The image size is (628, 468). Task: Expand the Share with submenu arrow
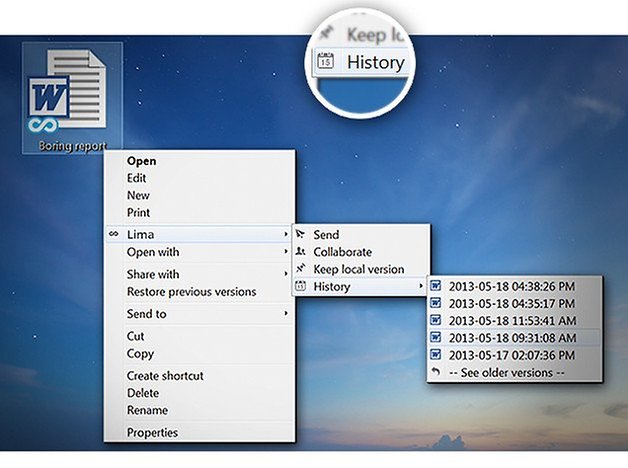tap(286, 274)
